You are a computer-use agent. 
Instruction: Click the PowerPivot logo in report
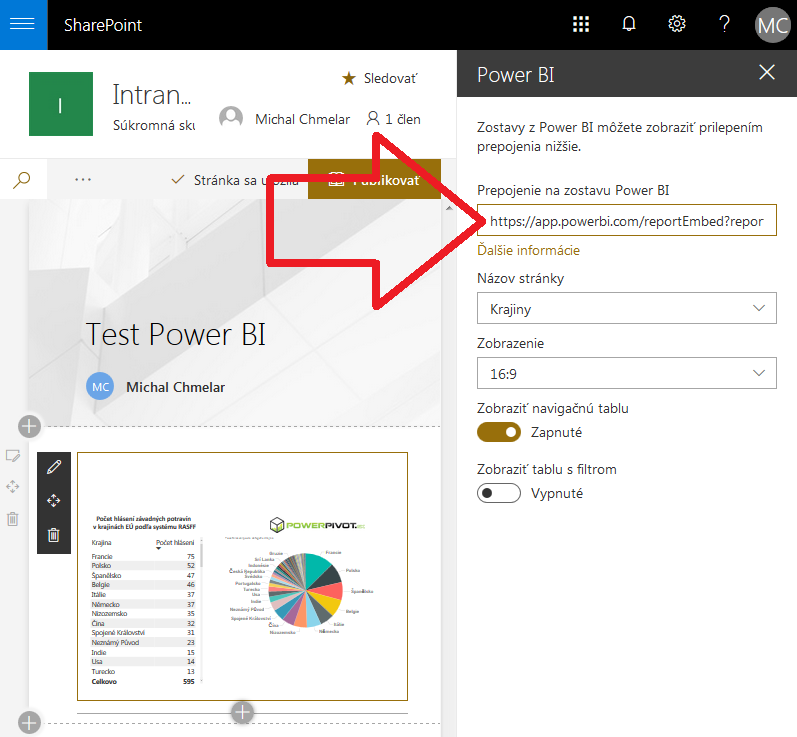coord(317,525)
